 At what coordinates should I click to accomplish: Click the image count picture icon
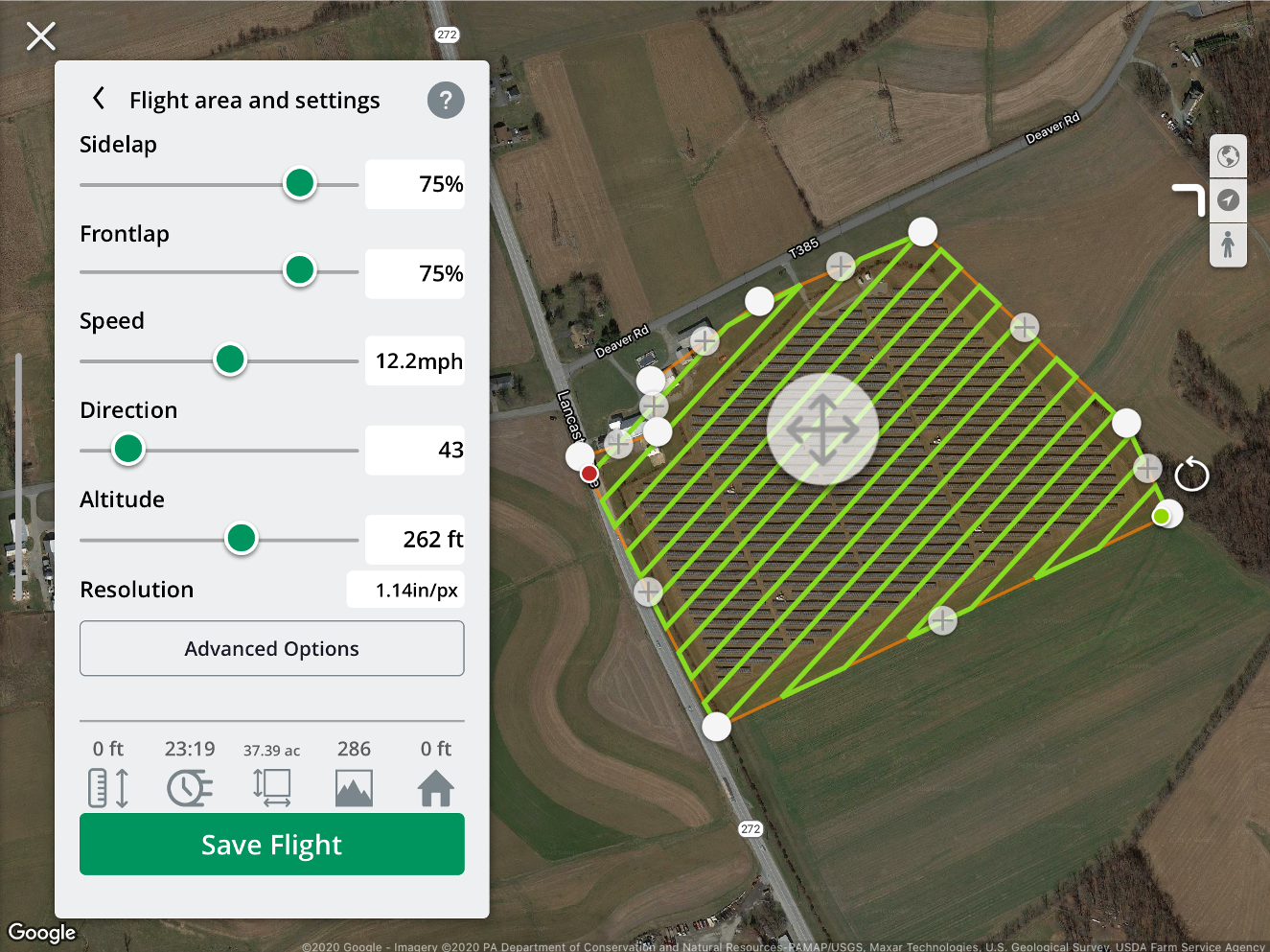click(x=354, y=788)
